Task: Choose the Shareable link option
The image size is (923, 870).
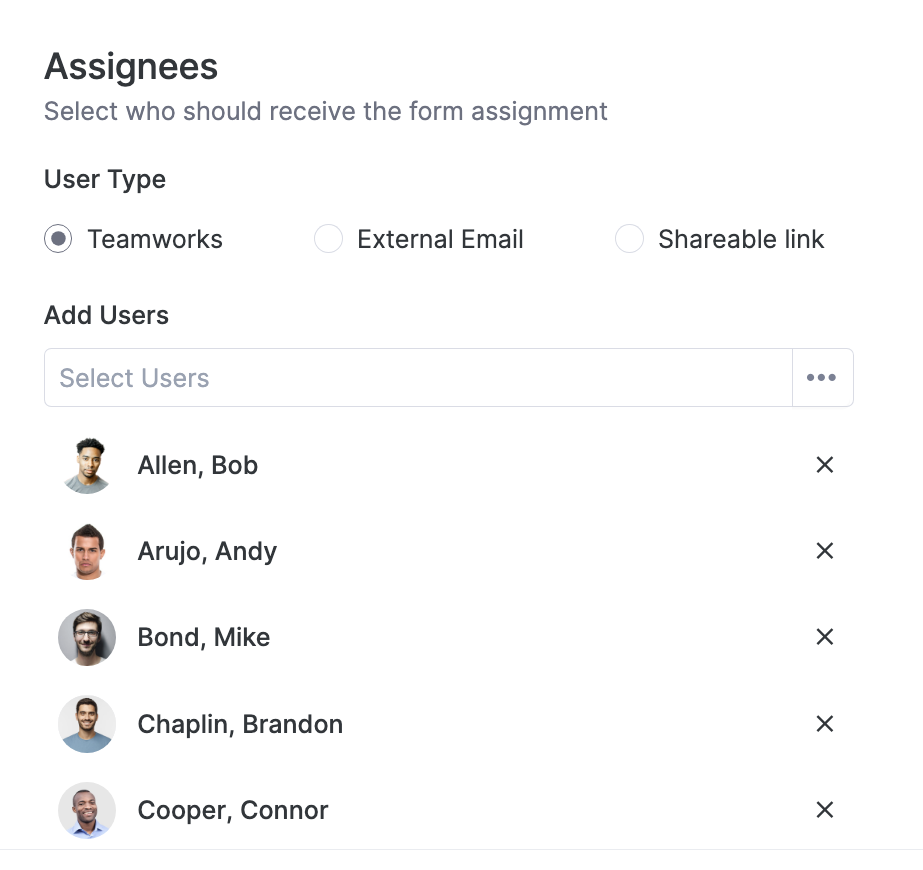Action: pyautogui.click(x=629, y=239)
